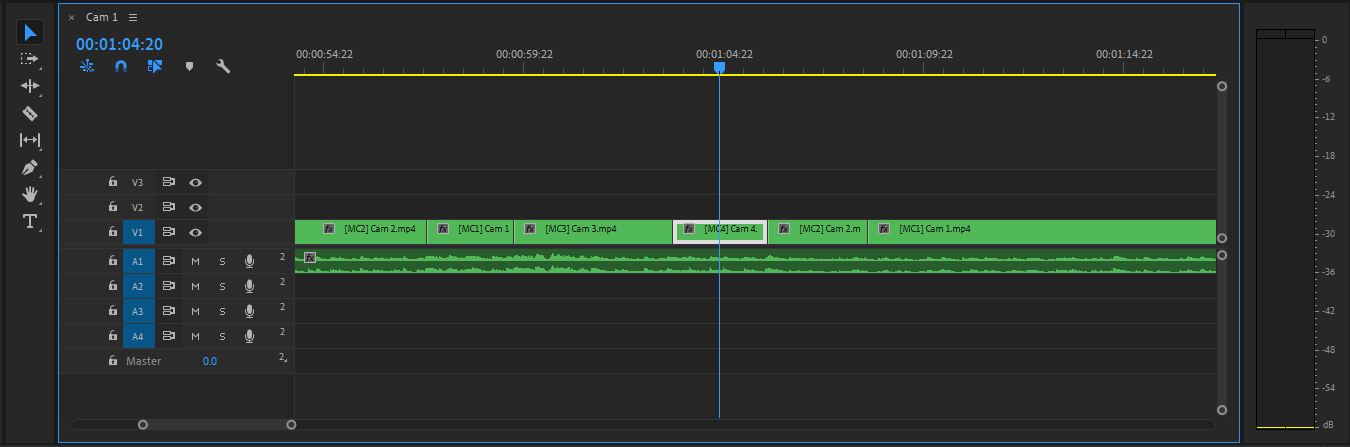The image size is (1350, 447).
Task: Toggle sync lock on A4
Action: click(169, 336)
